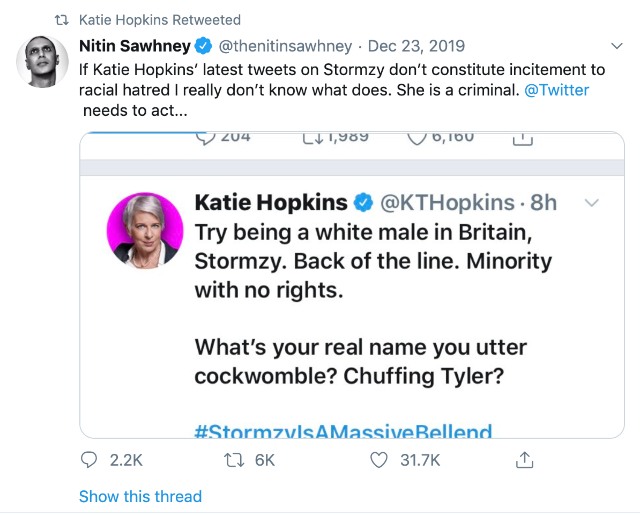Click the @thenitinsawhney handle
Viewport: 640px width, 515px height.
[x=285, y=46]
